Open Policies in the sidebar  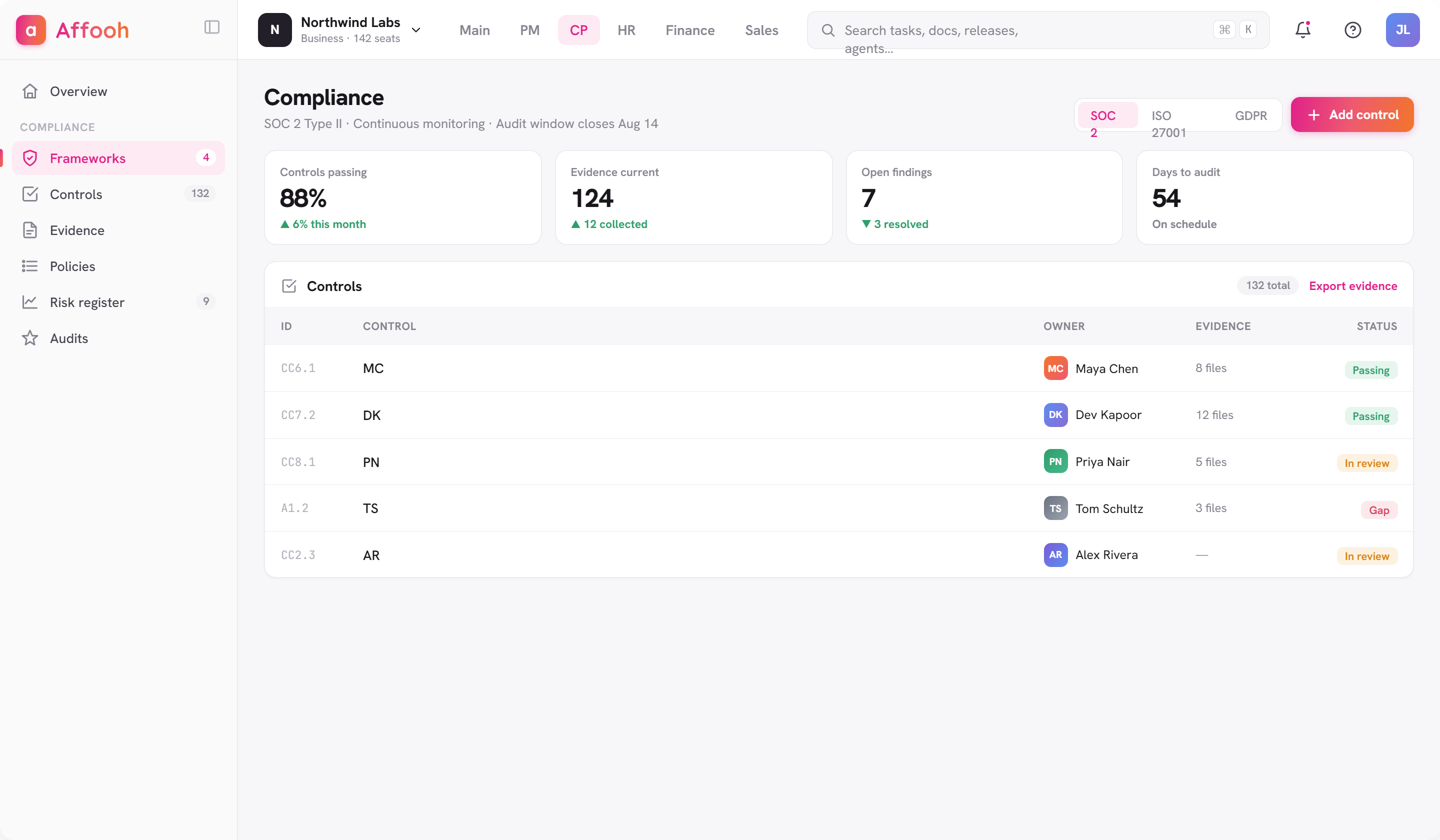118,266
